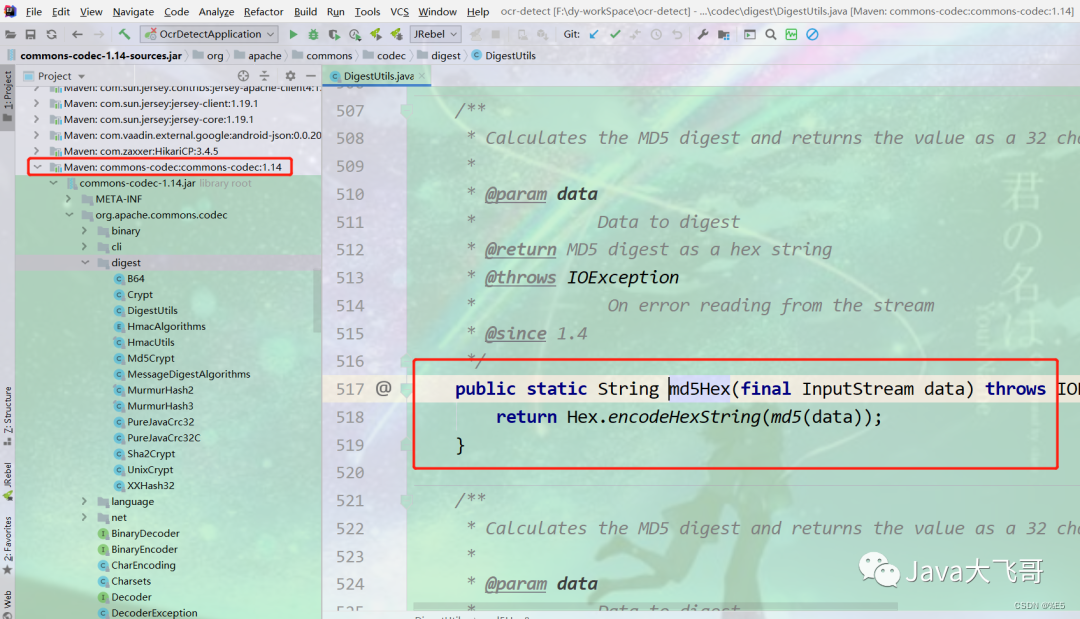Collapse the digest package in Project tree
1080x619 pixels.
pos(85,262)
